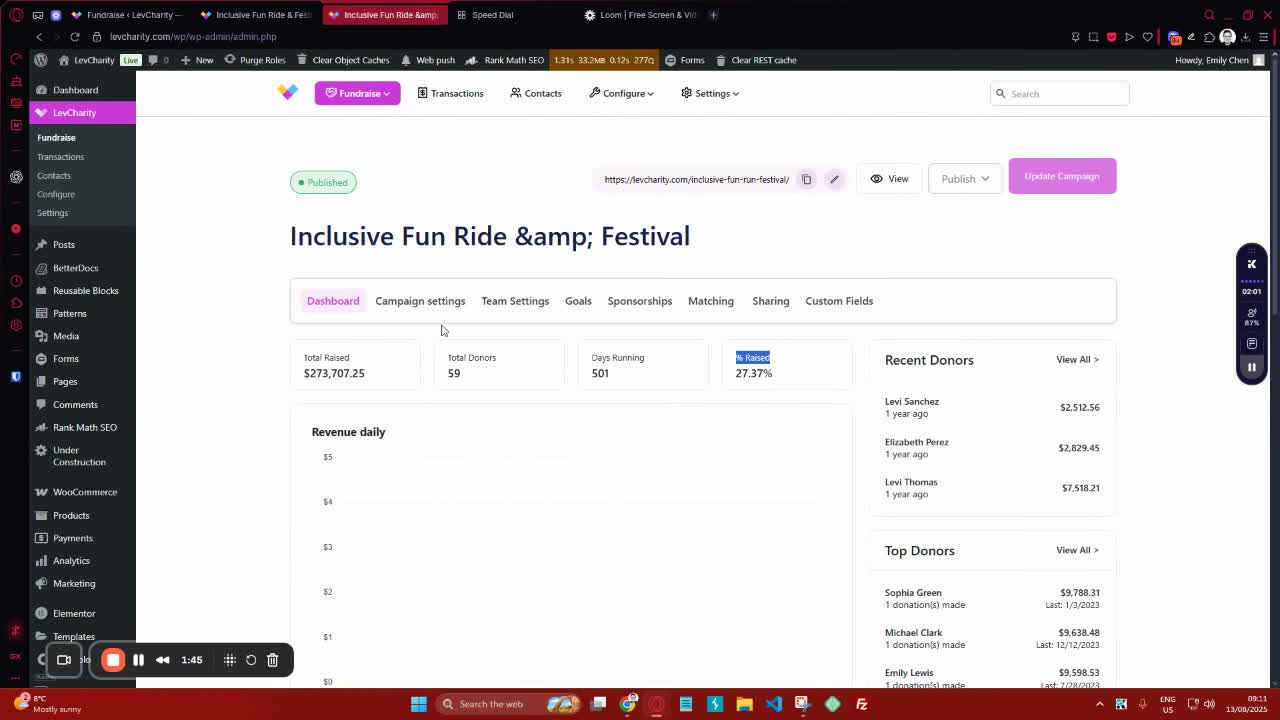
Task: Stop the screen recording with red button
Action: point(113,660)
